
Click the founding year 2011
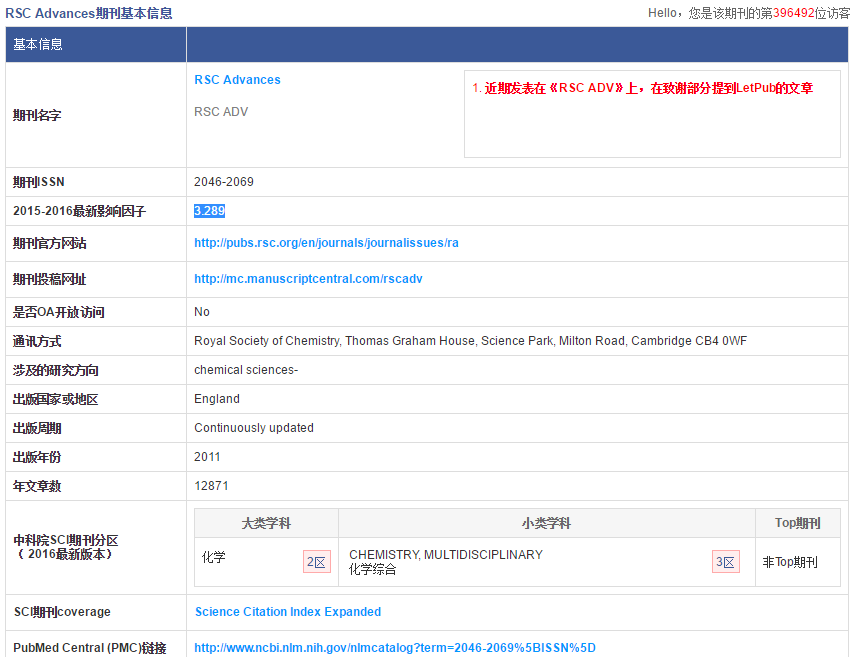207,457
